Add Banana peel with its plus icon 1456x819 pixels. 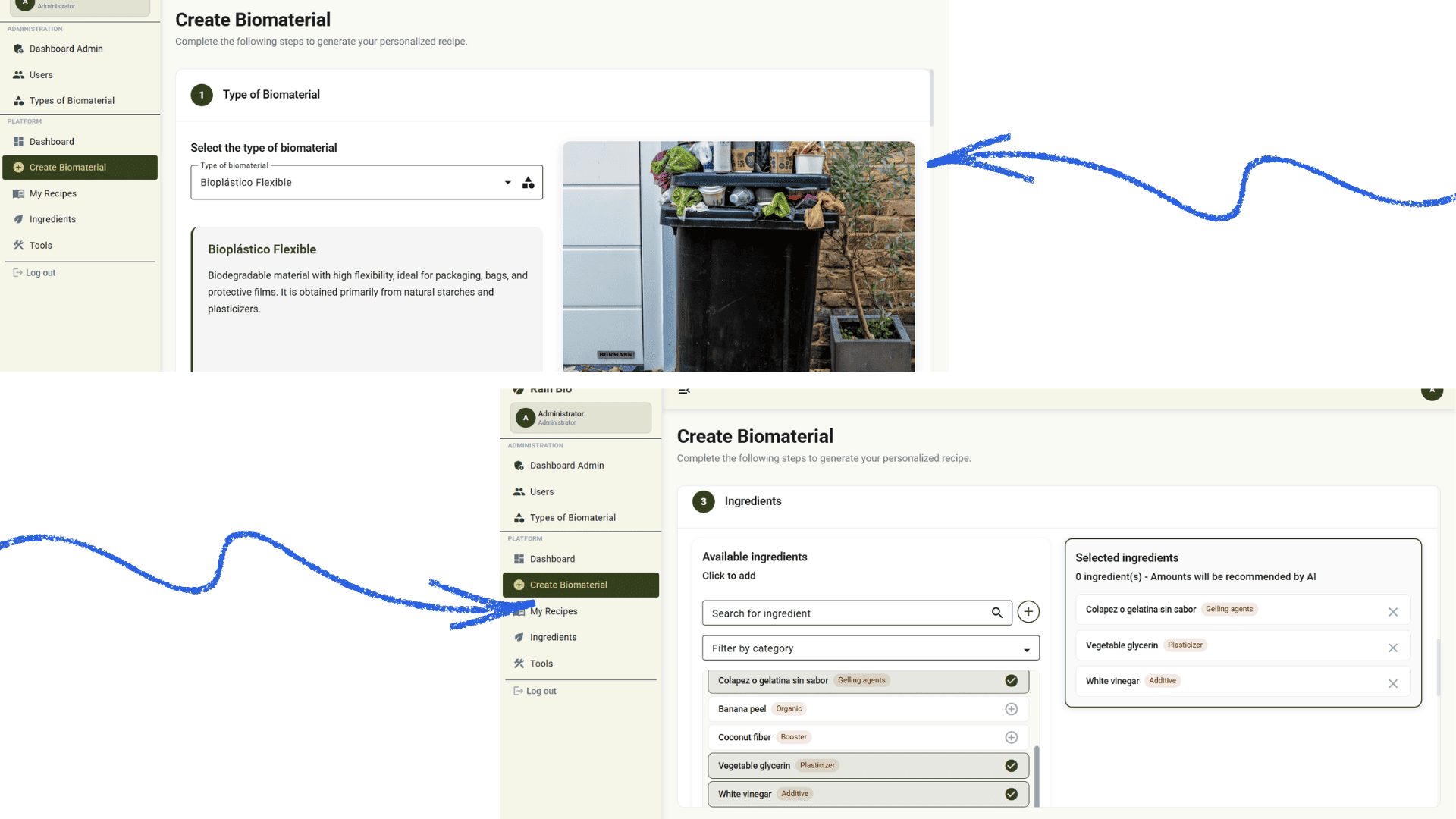(1012, 709)
